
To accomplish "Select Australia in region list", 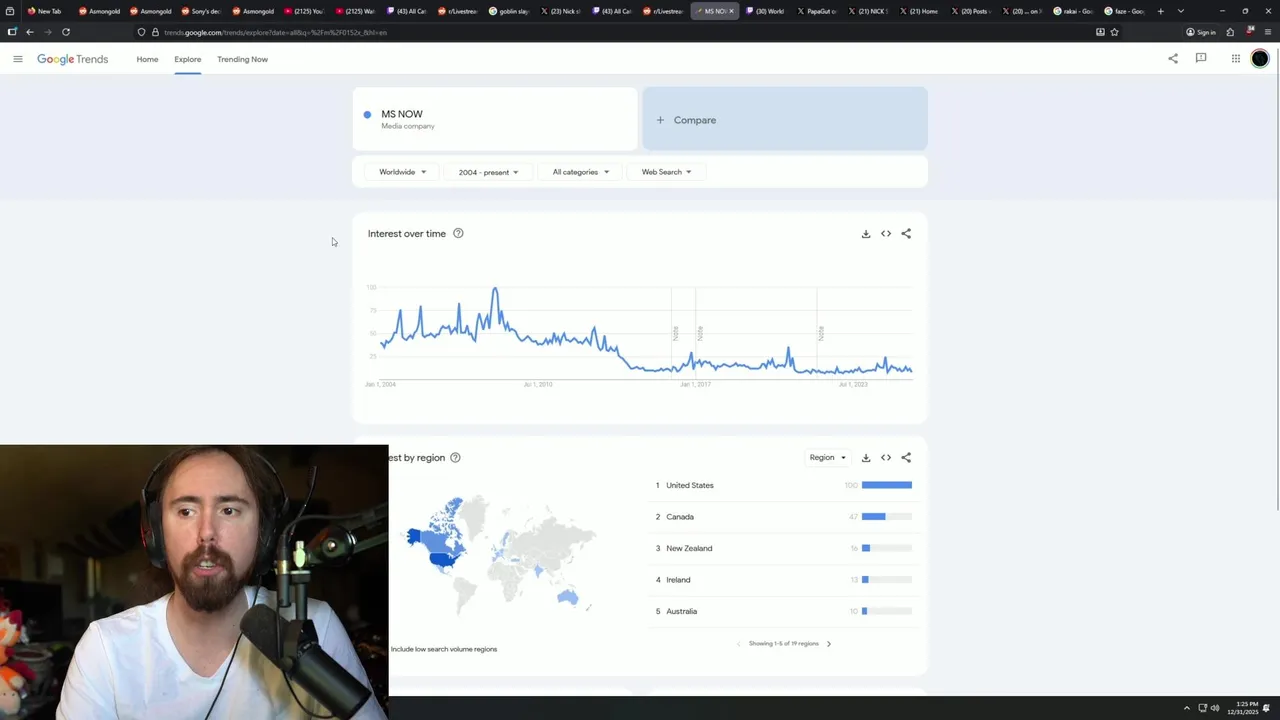I will (x=682, y=611).
